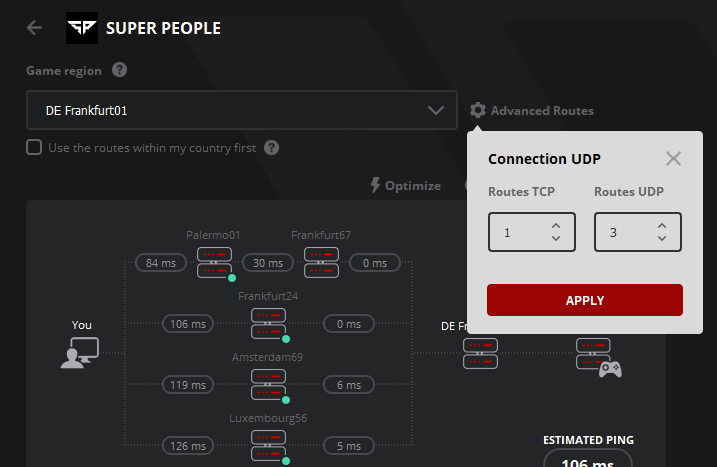Click the DE Frankfurt destination server icon
Viewport: 717px width, 467px height.
(x=480, y=353)
